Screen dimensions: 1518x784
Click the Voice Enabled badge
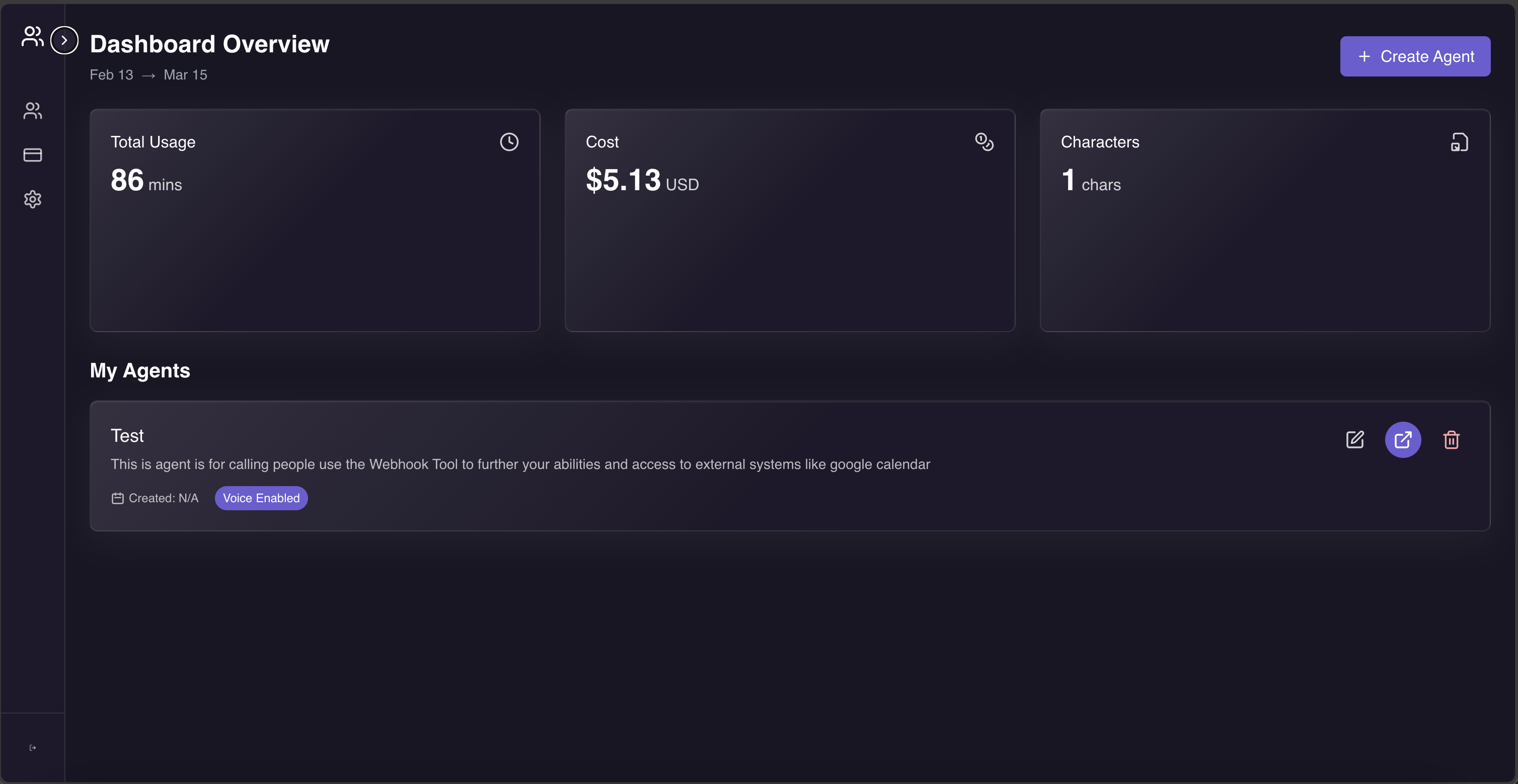click(261, 498)
